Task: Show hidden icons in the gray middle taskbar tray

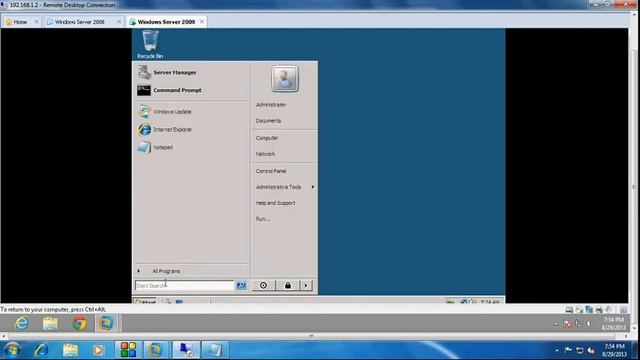Action: [x=556, y=324]
